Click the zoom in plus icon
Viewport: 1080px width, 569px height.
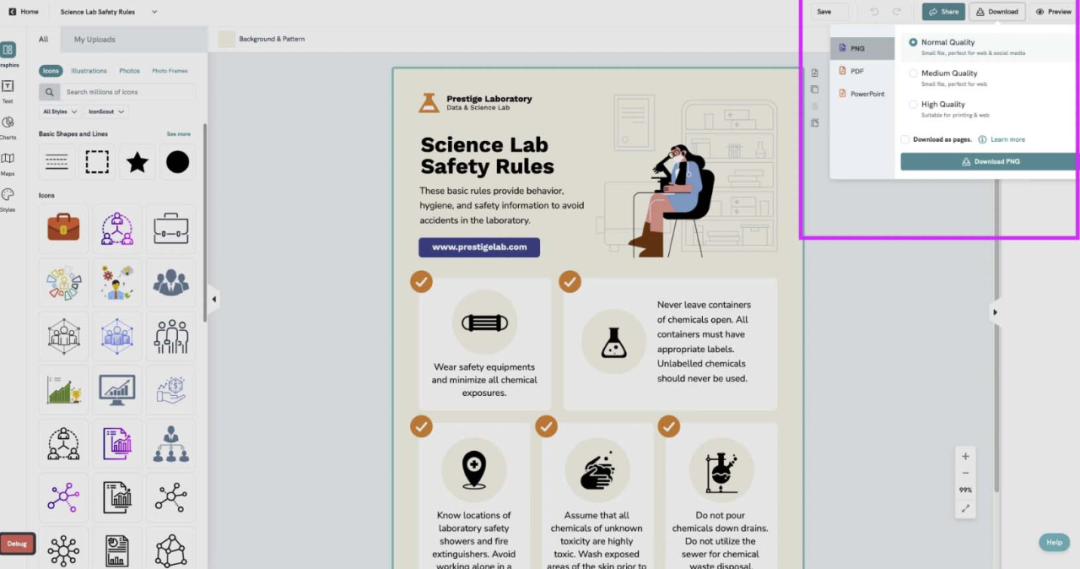[965, 457]
